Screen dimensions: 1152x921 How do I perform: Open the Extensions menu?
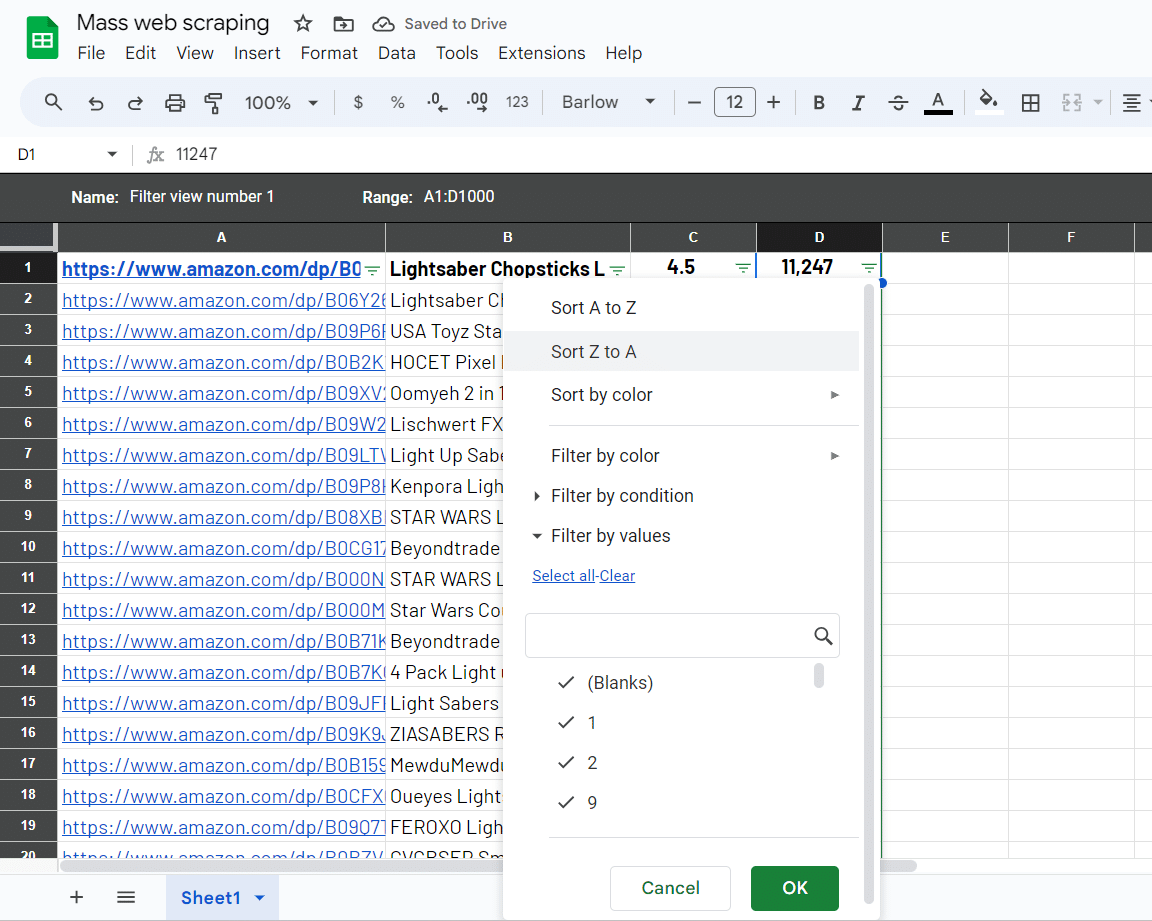pyautogui.click(x=541, y=53)
